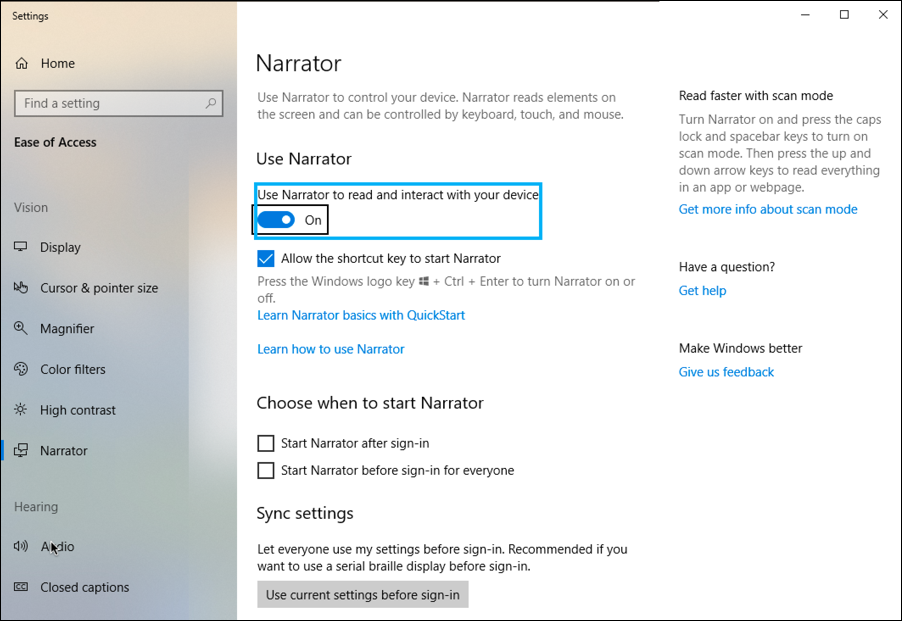Open Get more info about scan mode

point(767,209)
